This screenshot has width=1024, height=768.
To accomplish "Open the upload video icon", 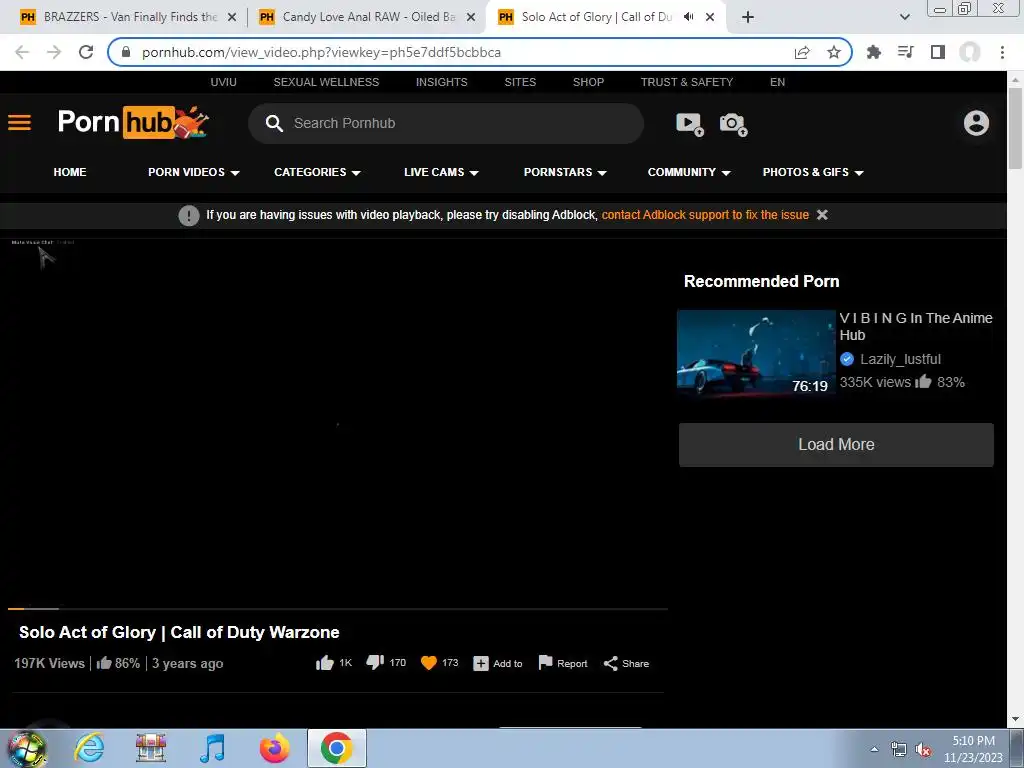I will click(690, 123).
